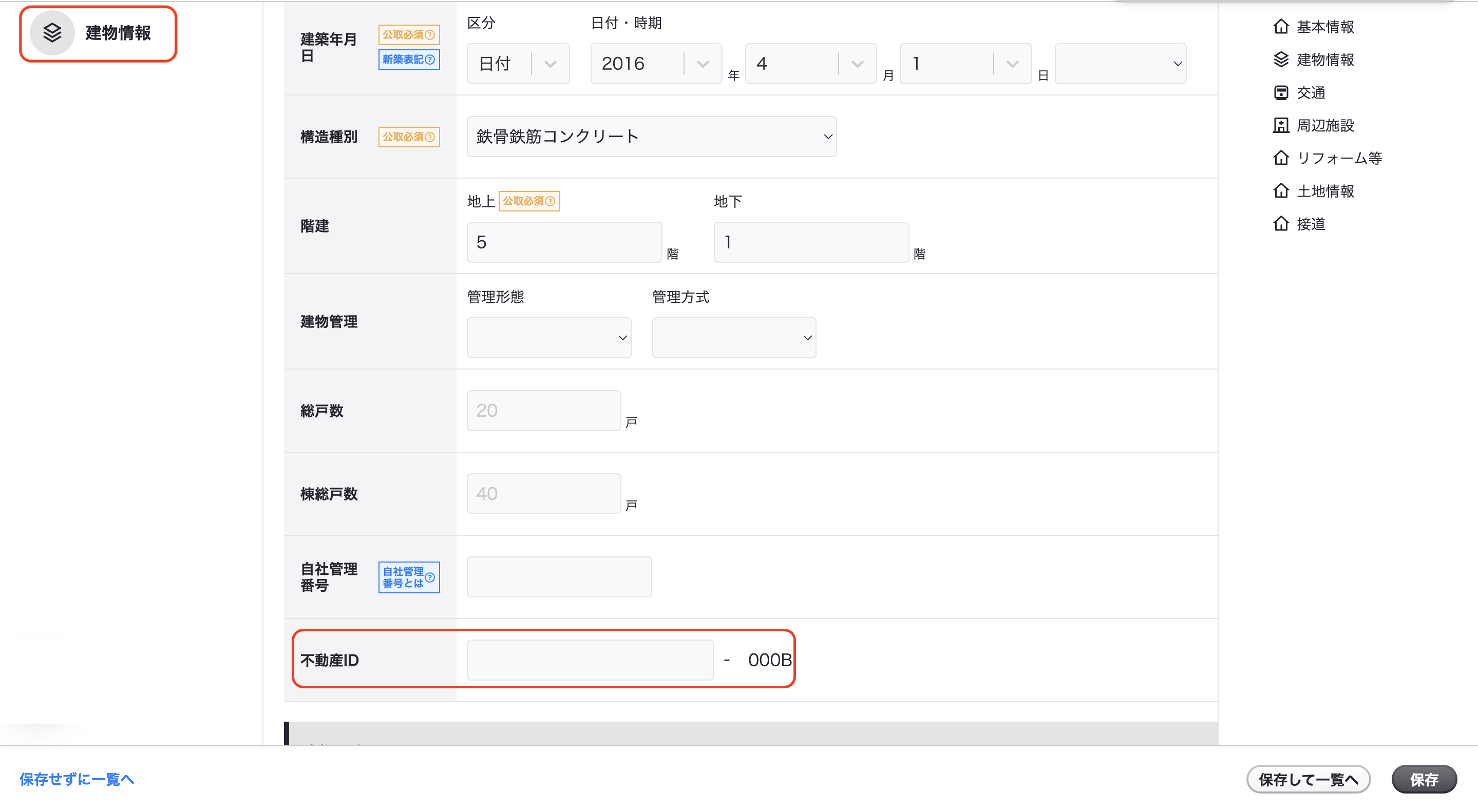
Task: Go to 接道 section link
Action: (x=1311, y=224)
